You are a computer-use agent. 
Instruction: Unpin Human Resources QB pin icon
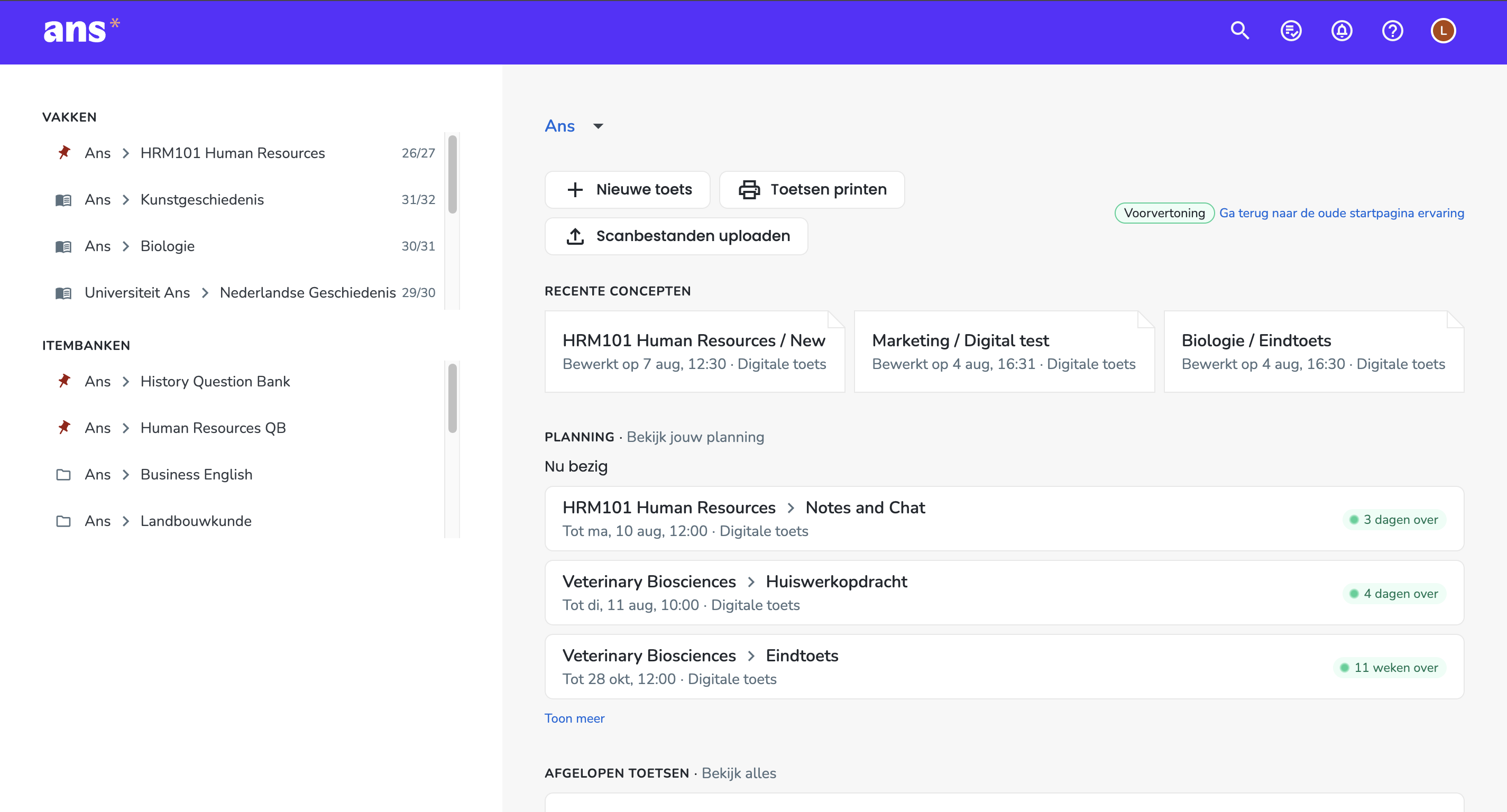[x=64, y=428]
